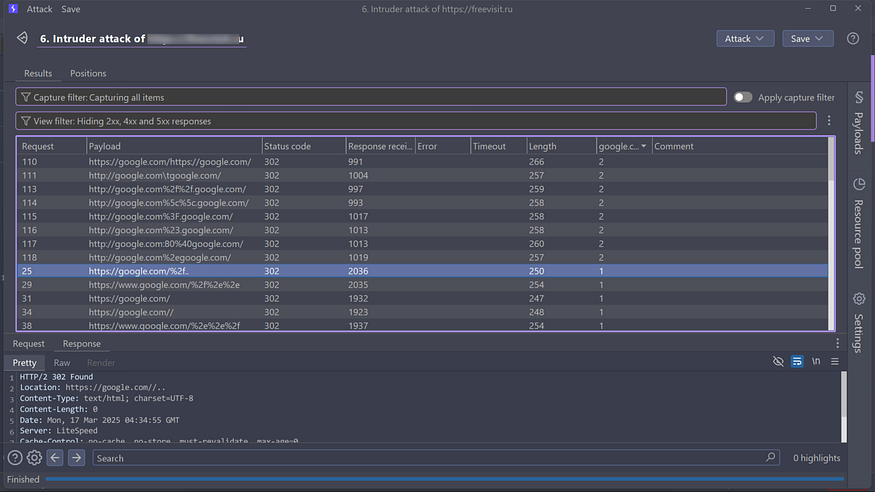
Task: Click the View filter funnel icon
Action: [x=26, y=121]
